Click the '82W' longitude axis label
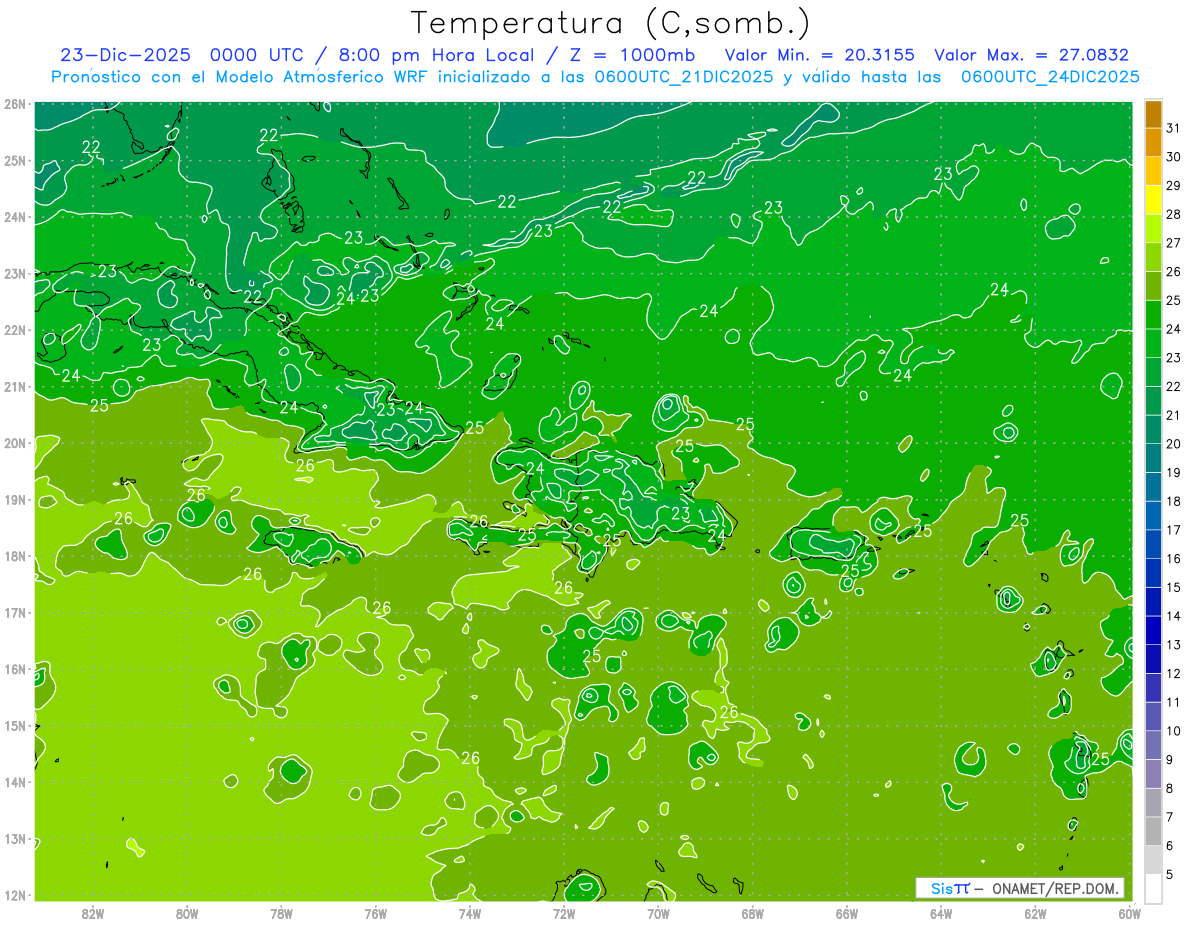This screenshot has height=927, width=1200. pos(93,913)
